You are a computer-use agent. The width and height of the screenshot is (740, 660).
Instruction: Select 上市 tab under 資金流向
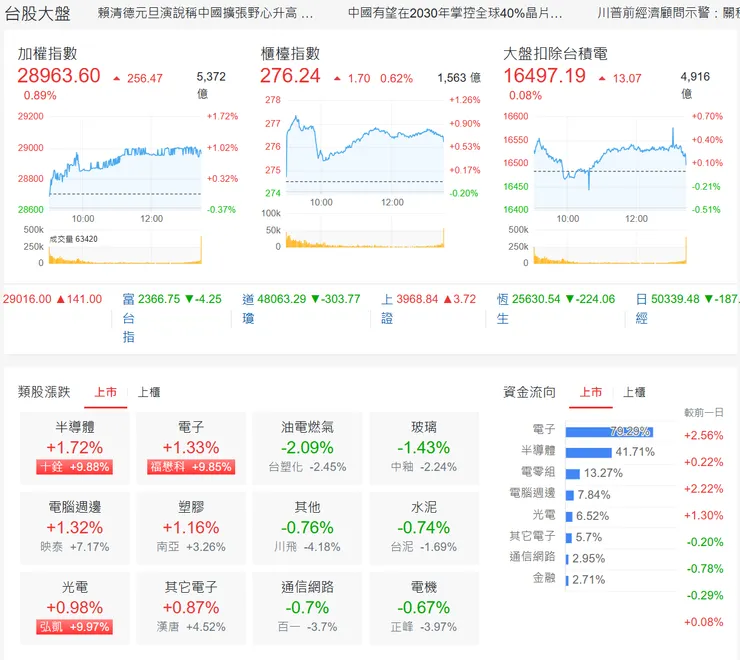click(591, 392)
